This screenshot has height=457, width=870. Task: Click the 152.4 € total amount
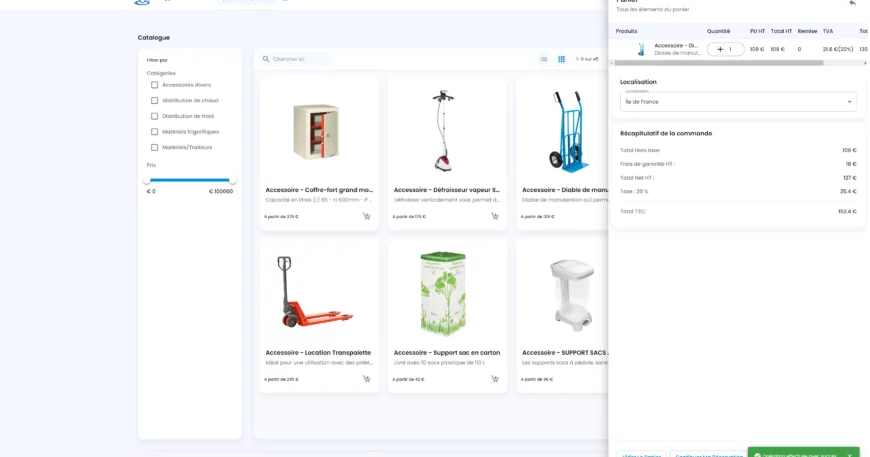847,211
